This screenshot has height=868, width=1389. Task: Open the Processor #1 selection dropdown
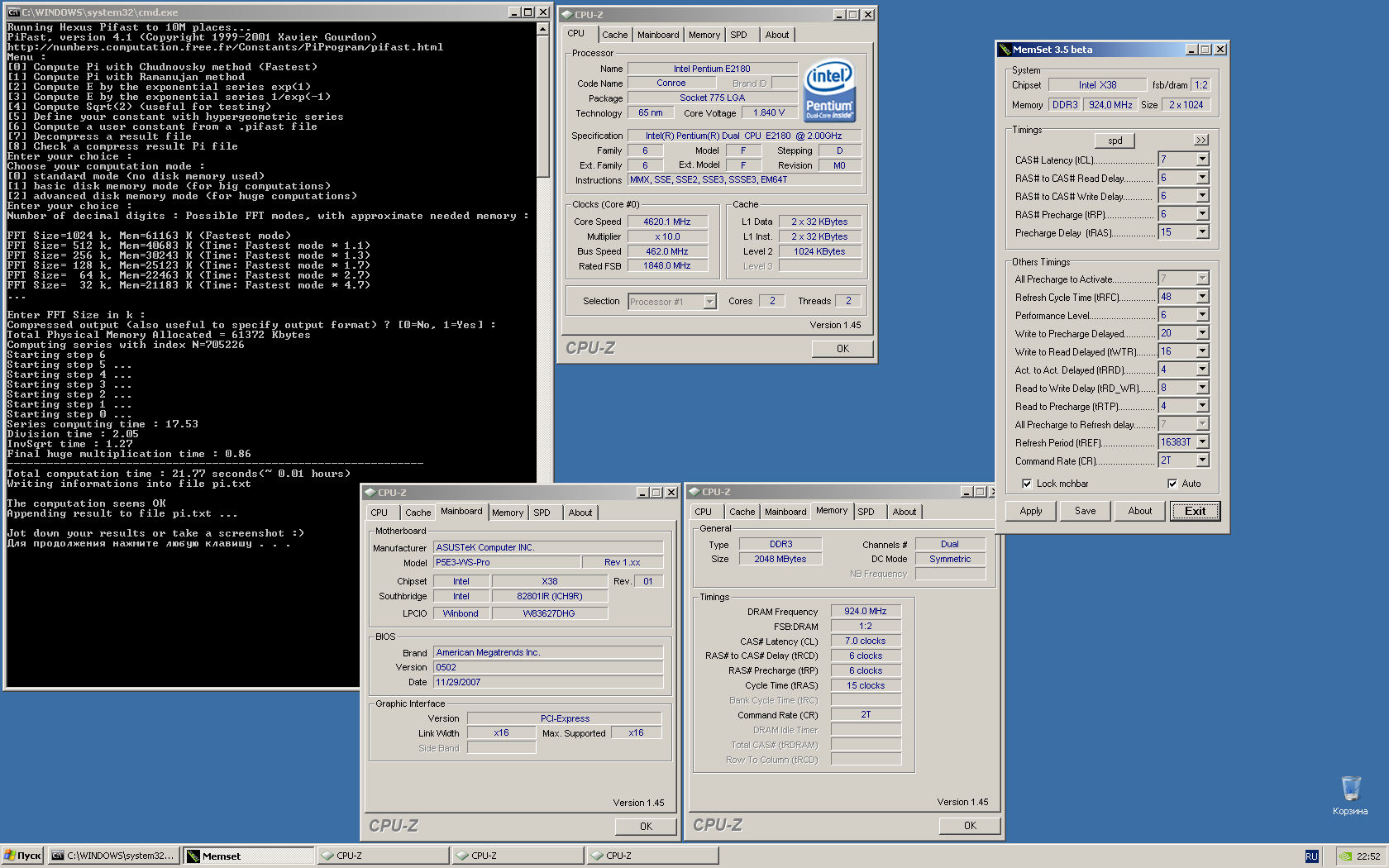click(709, 302)
